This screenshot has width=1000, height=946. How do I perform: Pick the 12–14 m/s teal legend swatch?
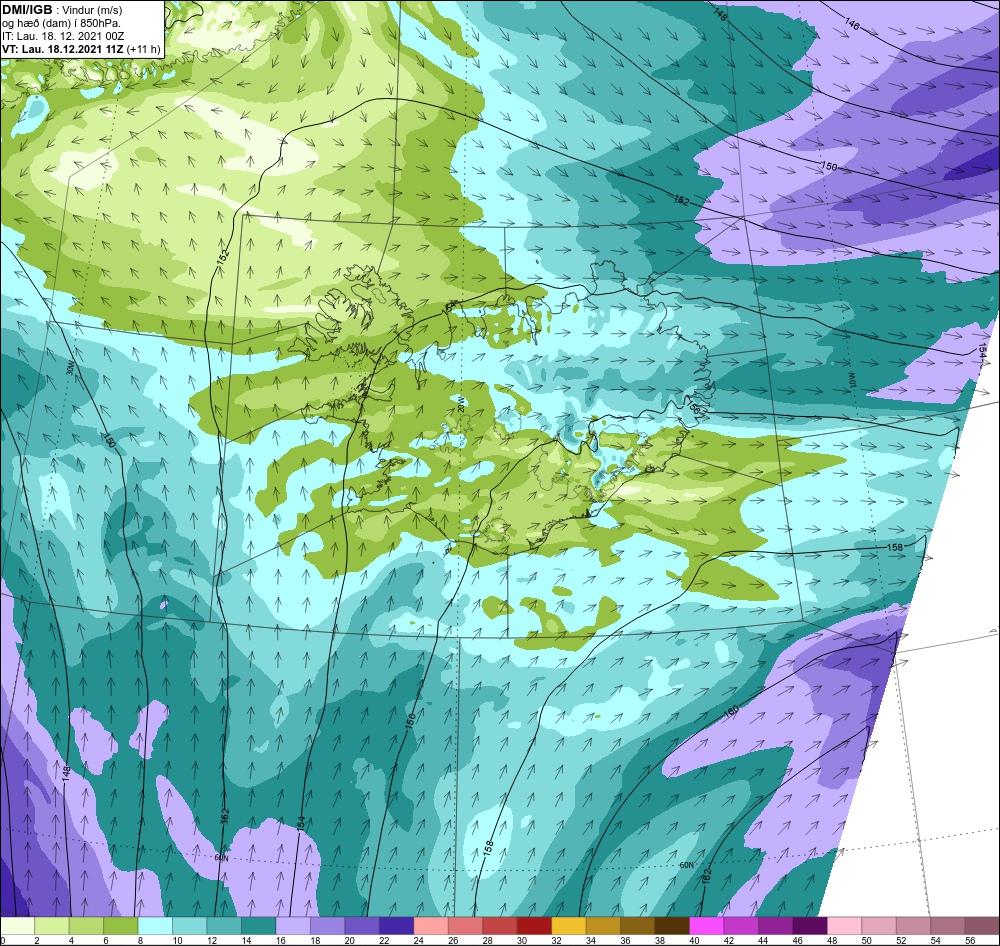coord(224,926)
